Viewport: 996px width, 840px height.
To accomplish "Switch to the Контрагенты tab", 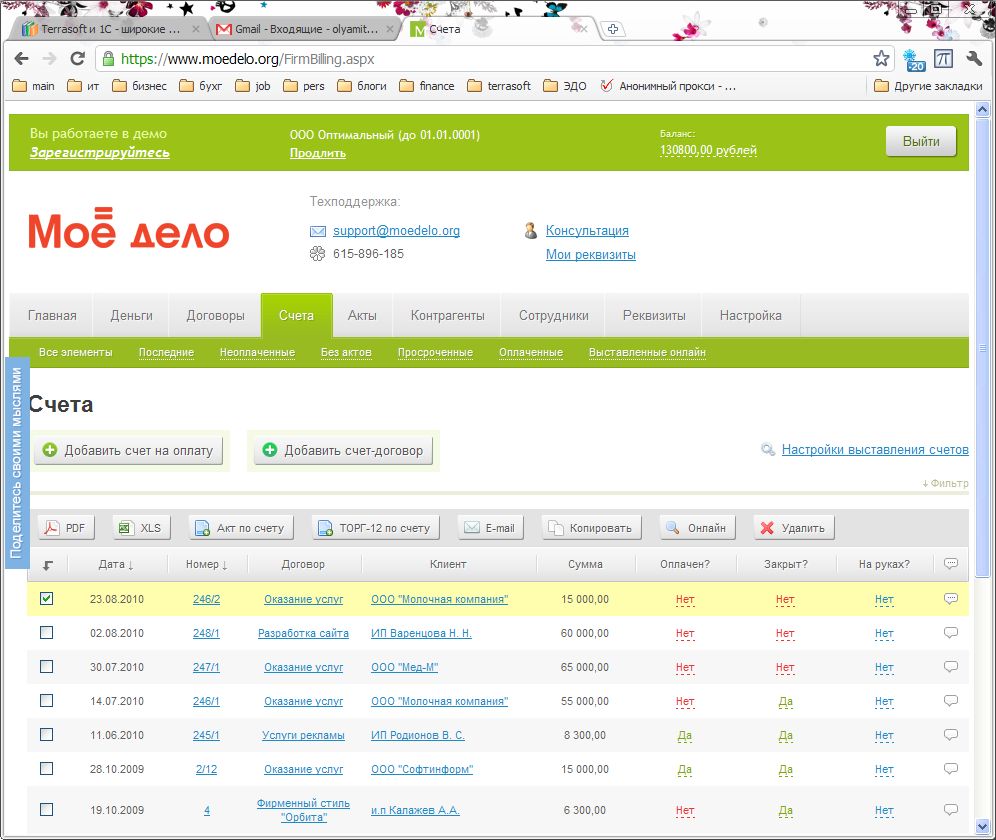I will click(x=447, y=315).
